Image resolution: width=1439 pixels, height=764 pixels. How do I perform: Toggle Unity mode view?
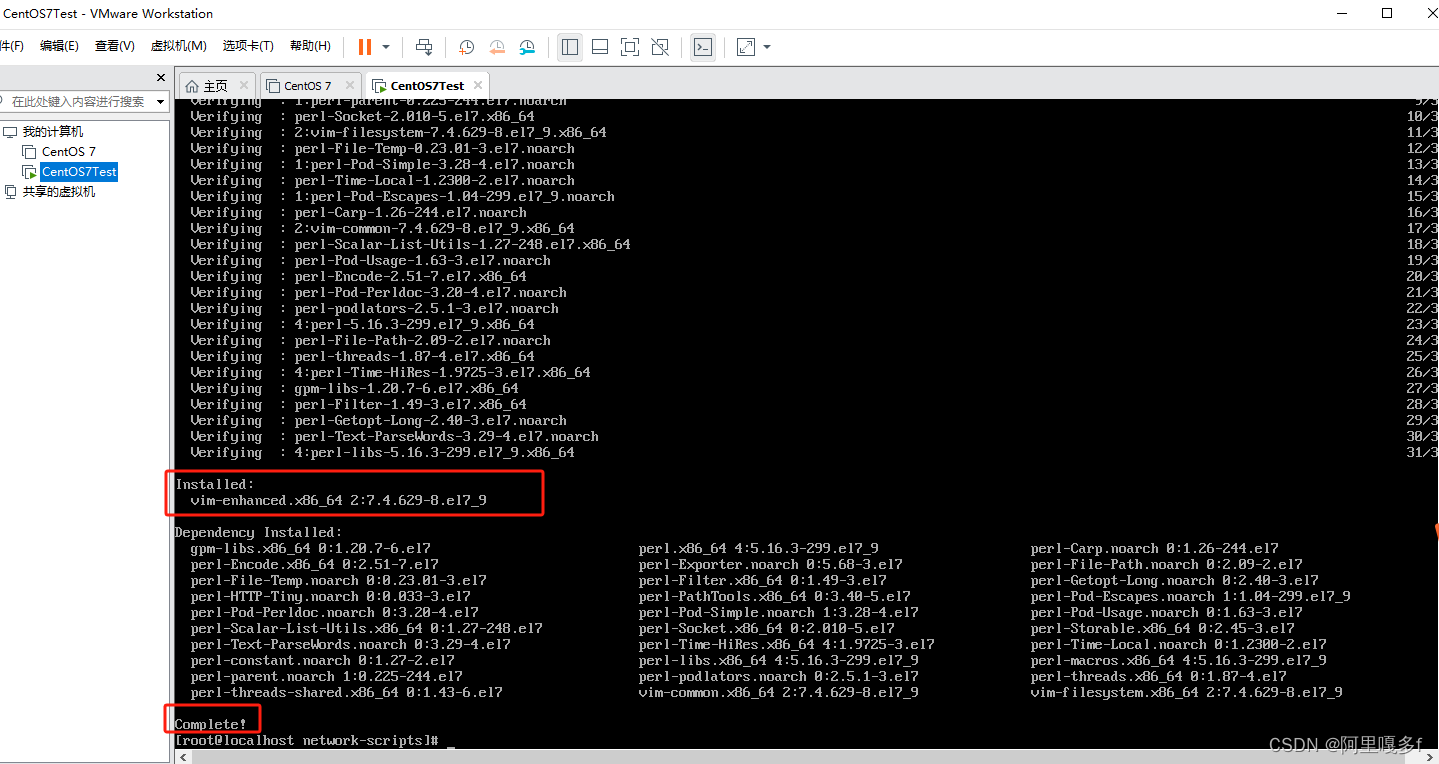(660, 47)
